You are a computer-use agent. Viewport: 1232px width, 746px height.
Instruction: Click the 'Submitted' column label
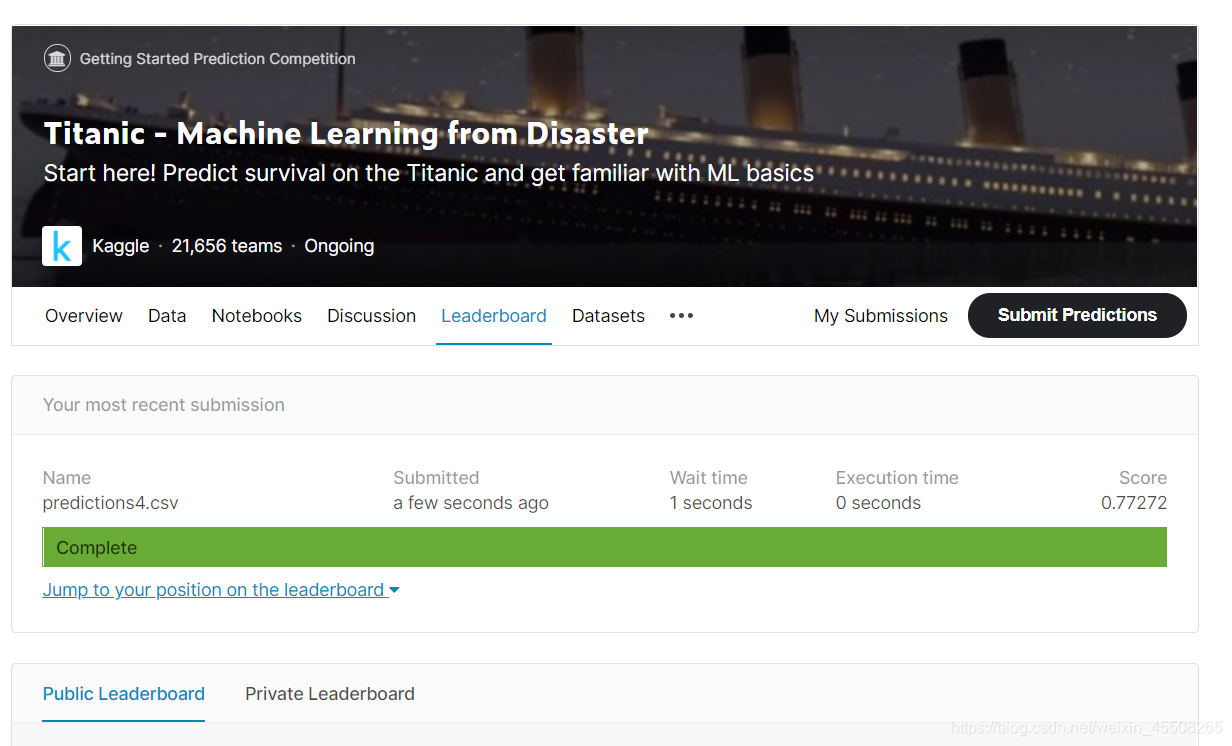(436, 478)
